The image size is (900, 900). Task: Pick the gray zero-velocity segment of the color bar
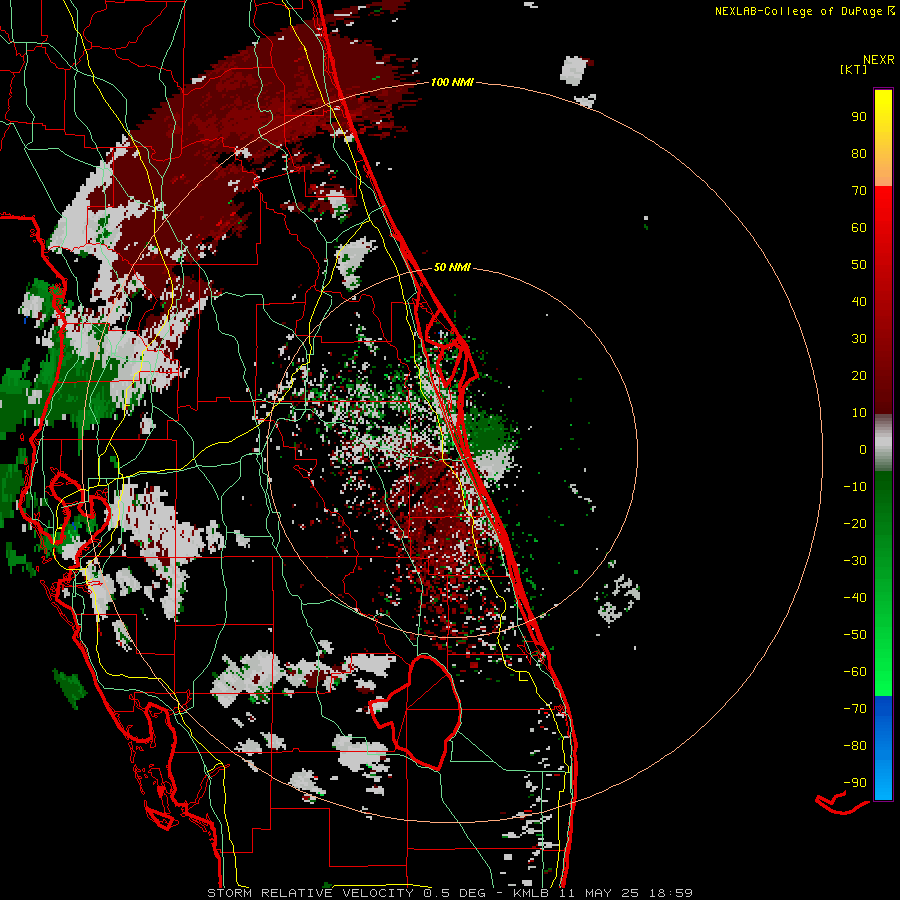tap(883, 443)
